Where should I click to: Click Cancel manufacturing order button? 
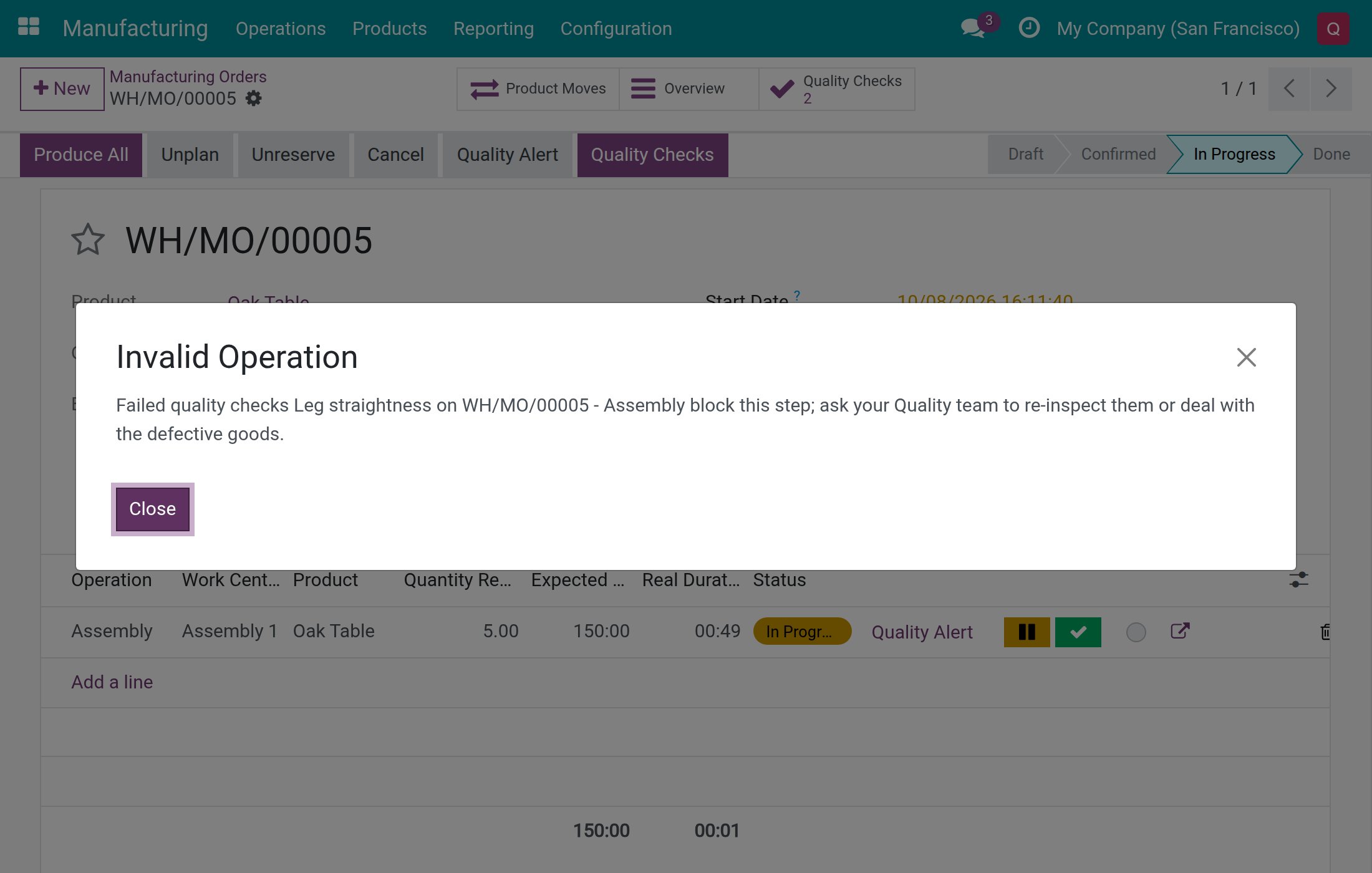[395, 155]
